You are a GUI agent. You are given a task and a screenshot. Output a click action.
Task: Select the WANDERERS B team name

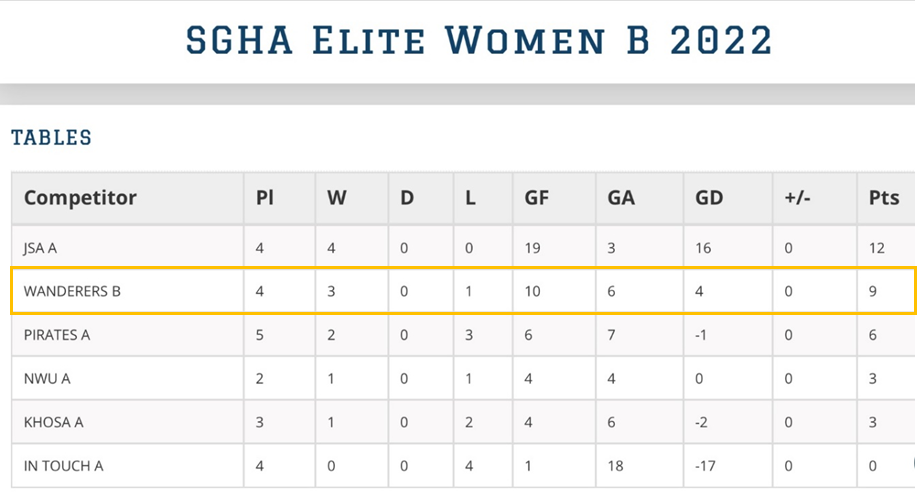coord(72,291)
